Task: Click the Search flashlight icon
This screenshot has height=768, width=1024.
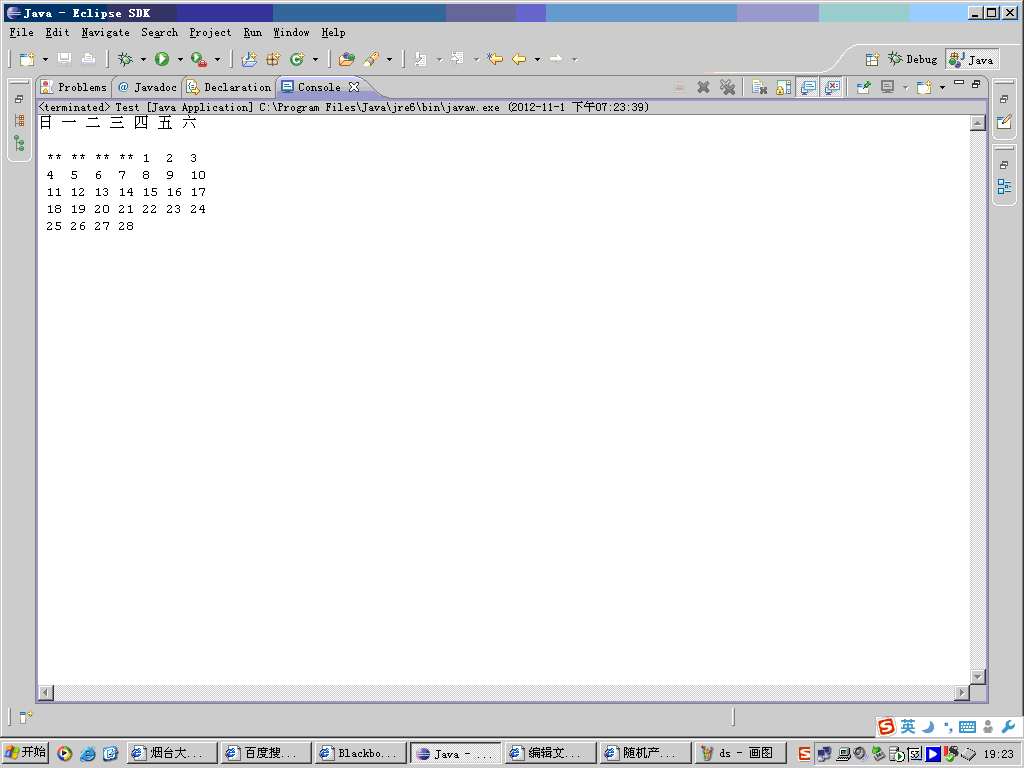Action: click(x=371, y=59)
